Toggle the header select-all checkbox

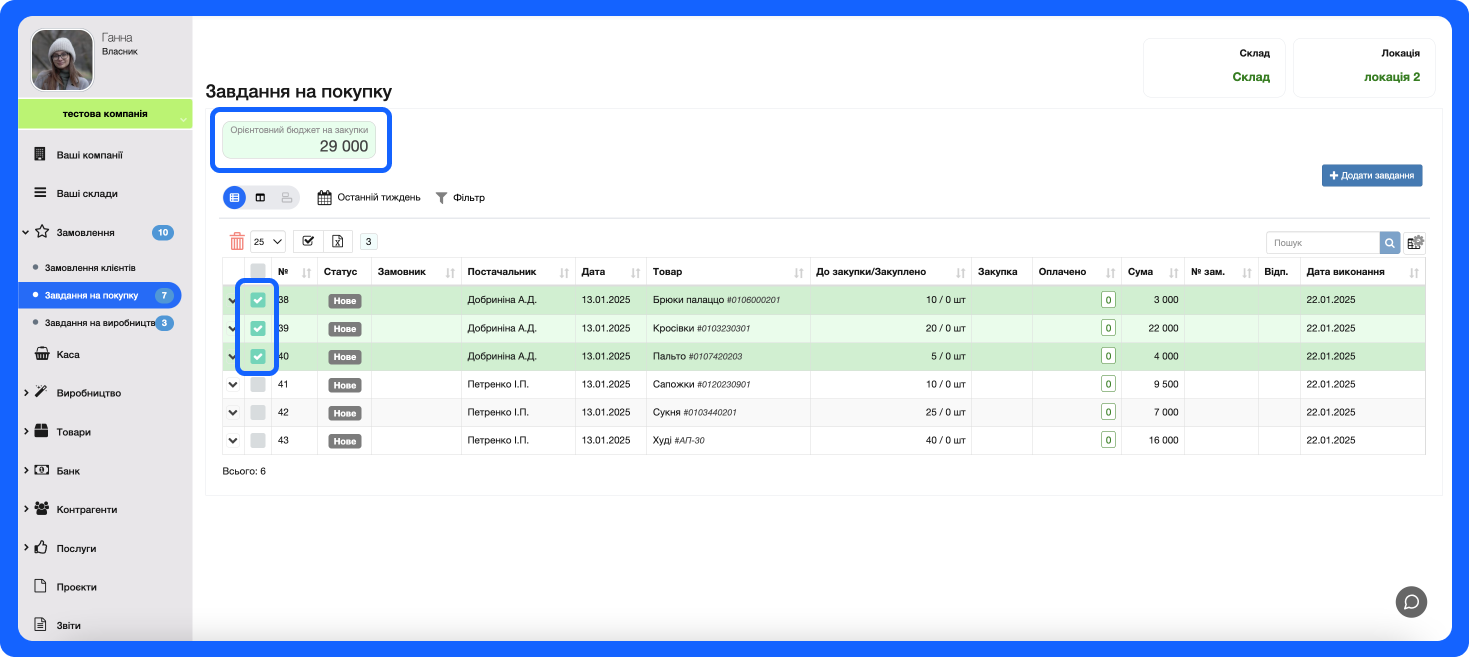[258, 271]
